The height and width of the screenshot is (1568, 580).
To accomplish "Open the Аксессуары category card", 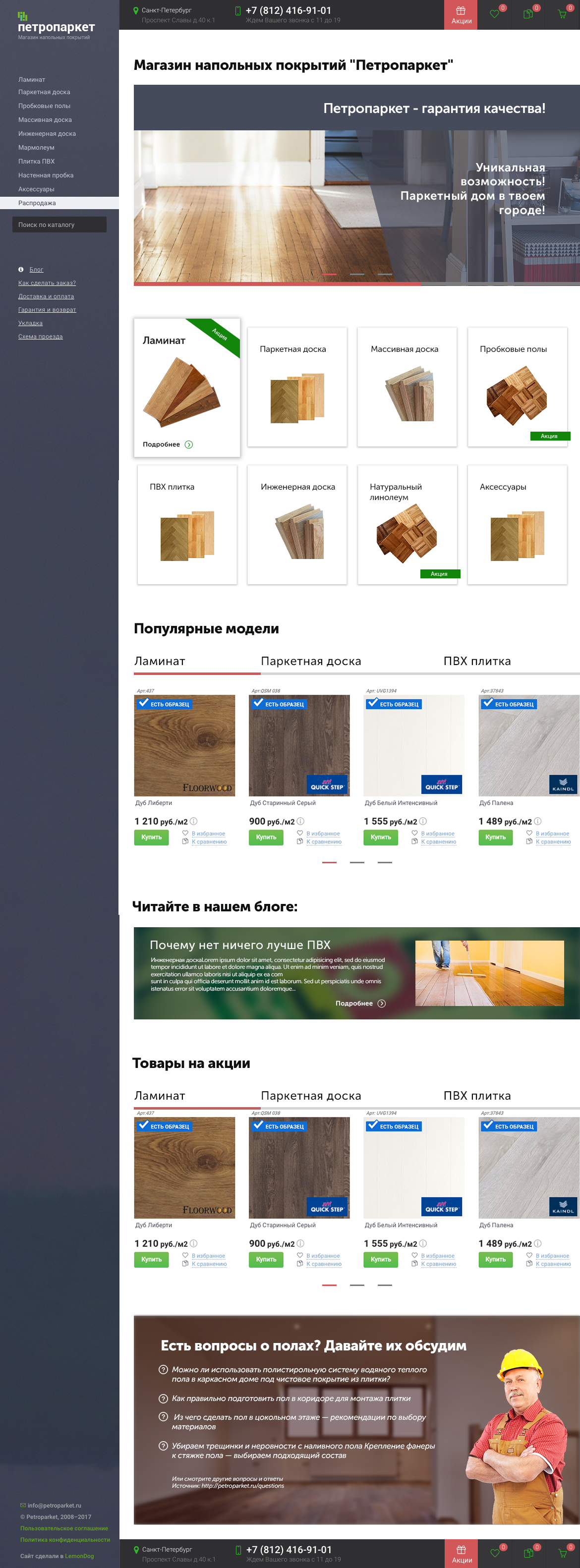I will [517, 525].
